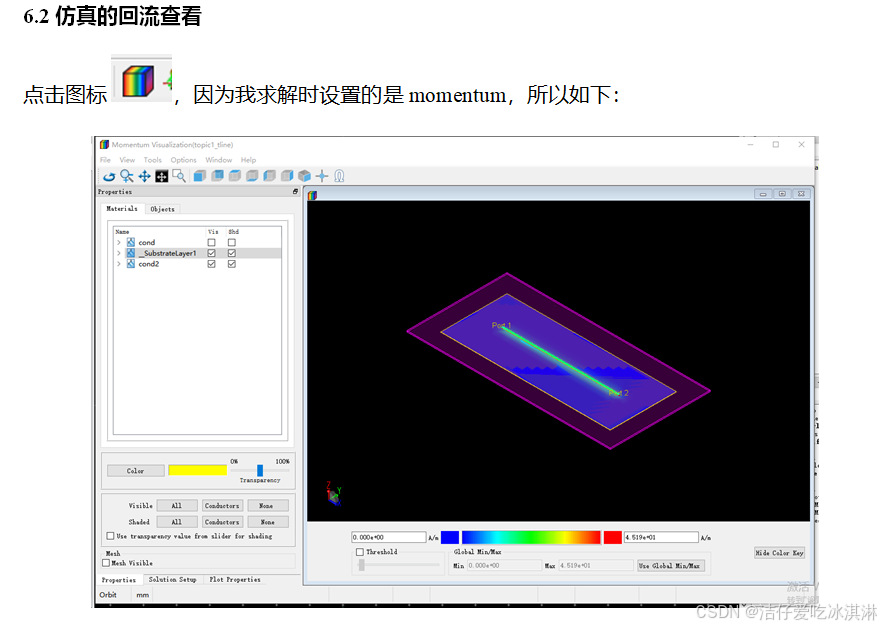Enable Use transparency value from slider for shading
Image resolution: width=881 pixels, height=627 pixels.
pos(110,536)
